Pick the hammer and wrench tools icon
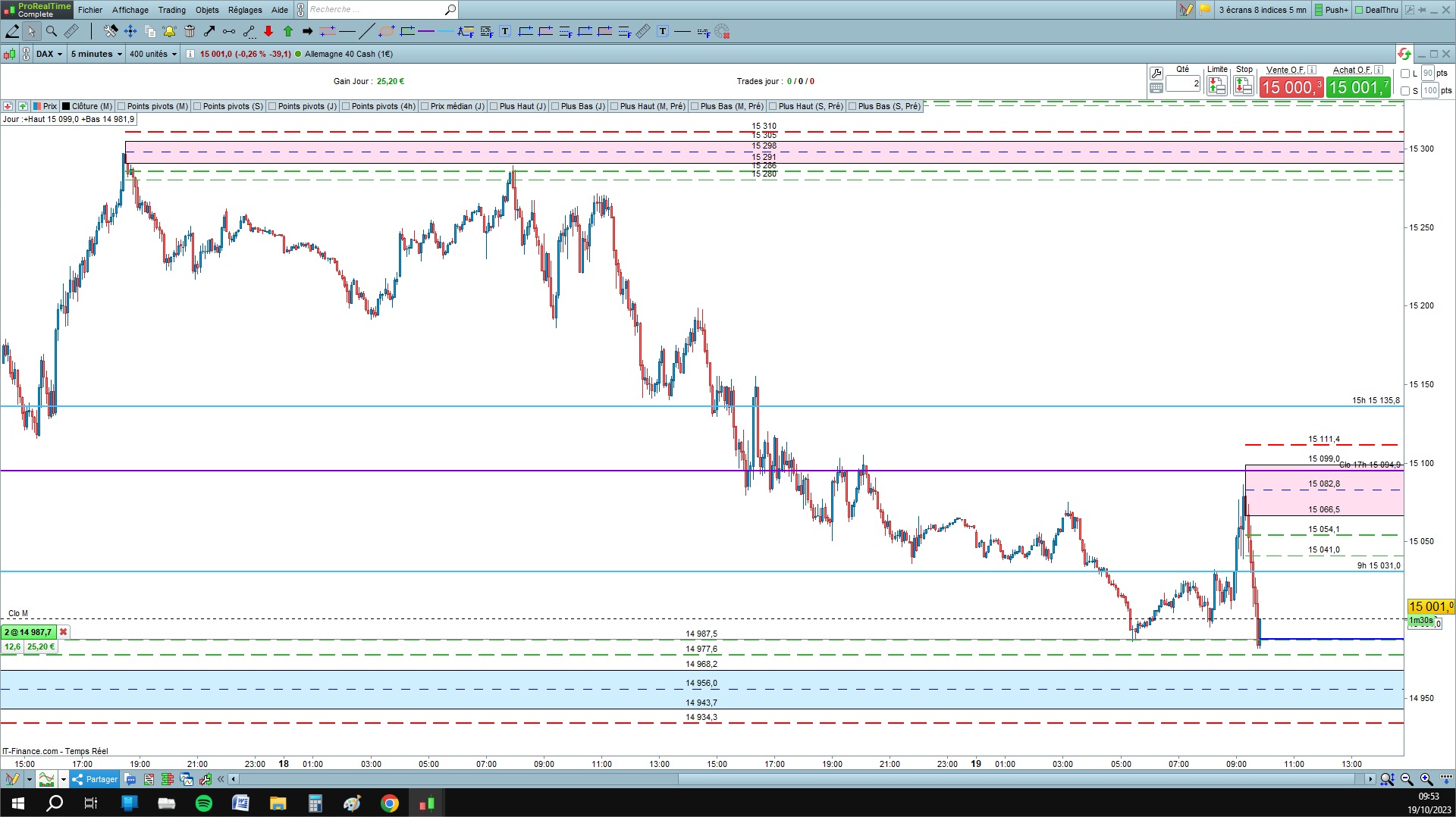 [x=111, y=31]
